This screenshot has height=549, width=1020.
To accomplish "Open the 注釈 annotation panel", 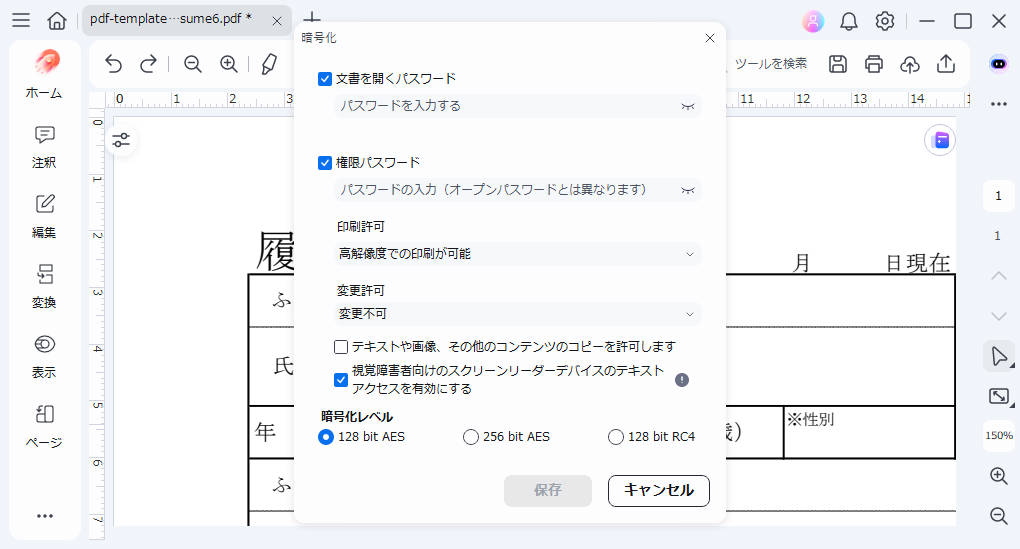I will coord(44,147).
